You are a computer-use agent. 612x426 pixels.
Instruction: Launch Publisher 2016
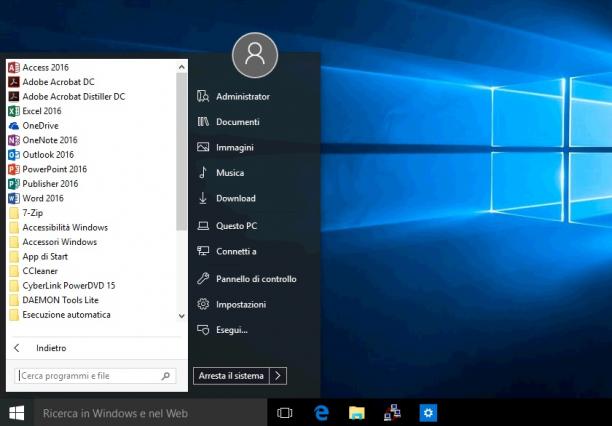(43, 184)
